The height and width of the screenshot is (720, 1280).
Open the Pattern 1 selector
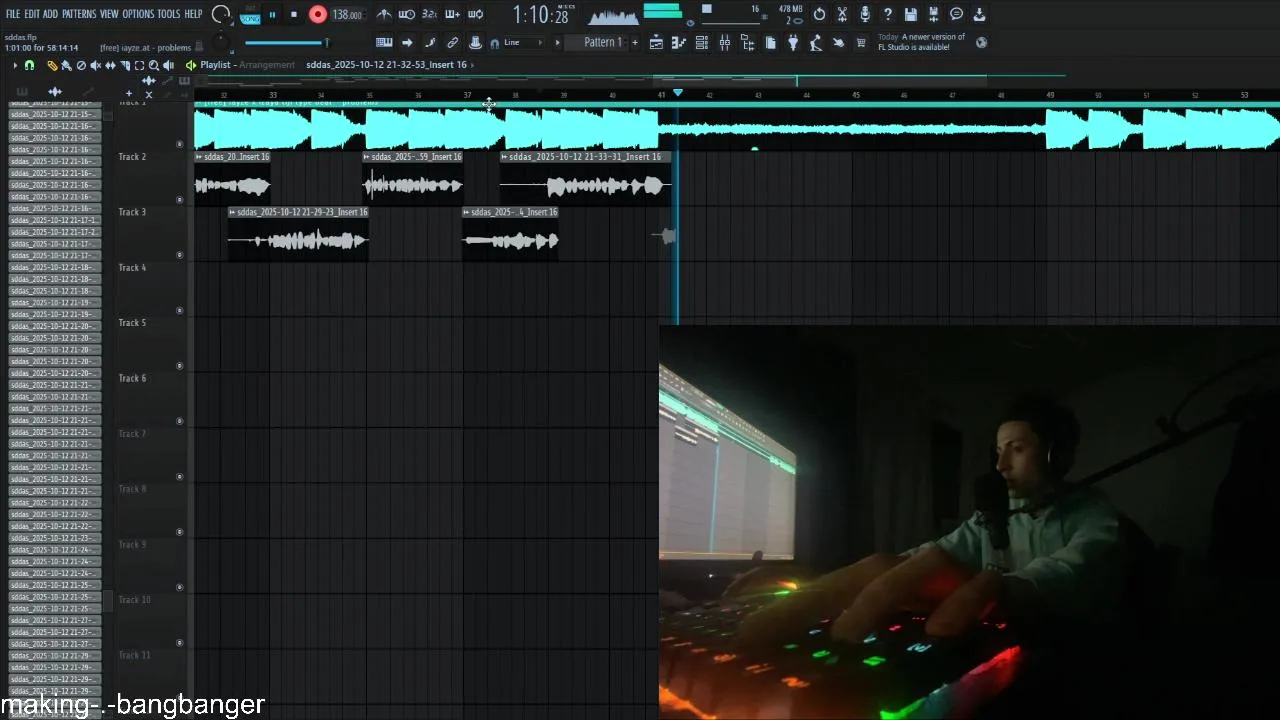pos(597,42)
